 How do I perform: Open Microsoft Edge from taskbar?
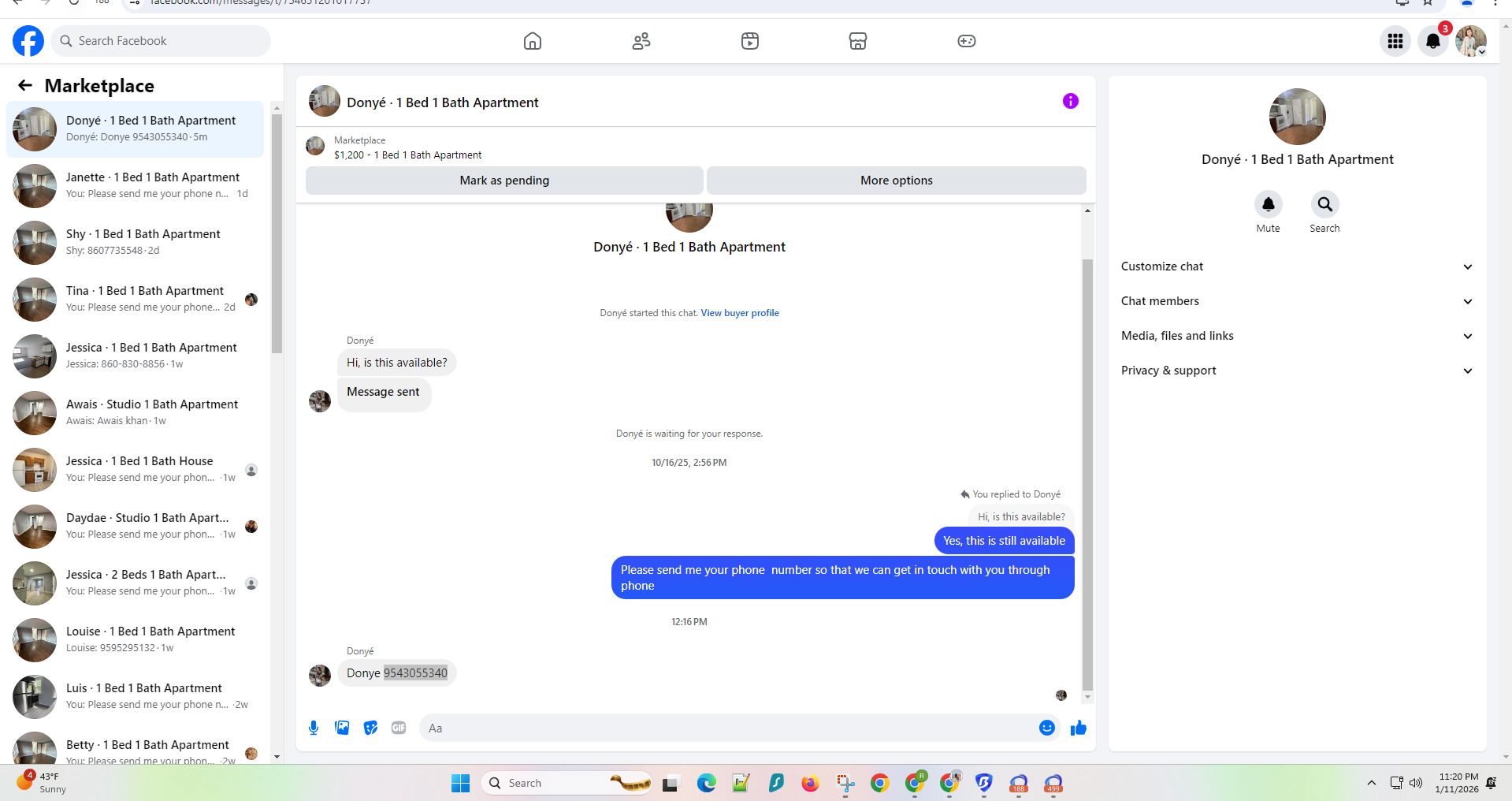[707, 783]
